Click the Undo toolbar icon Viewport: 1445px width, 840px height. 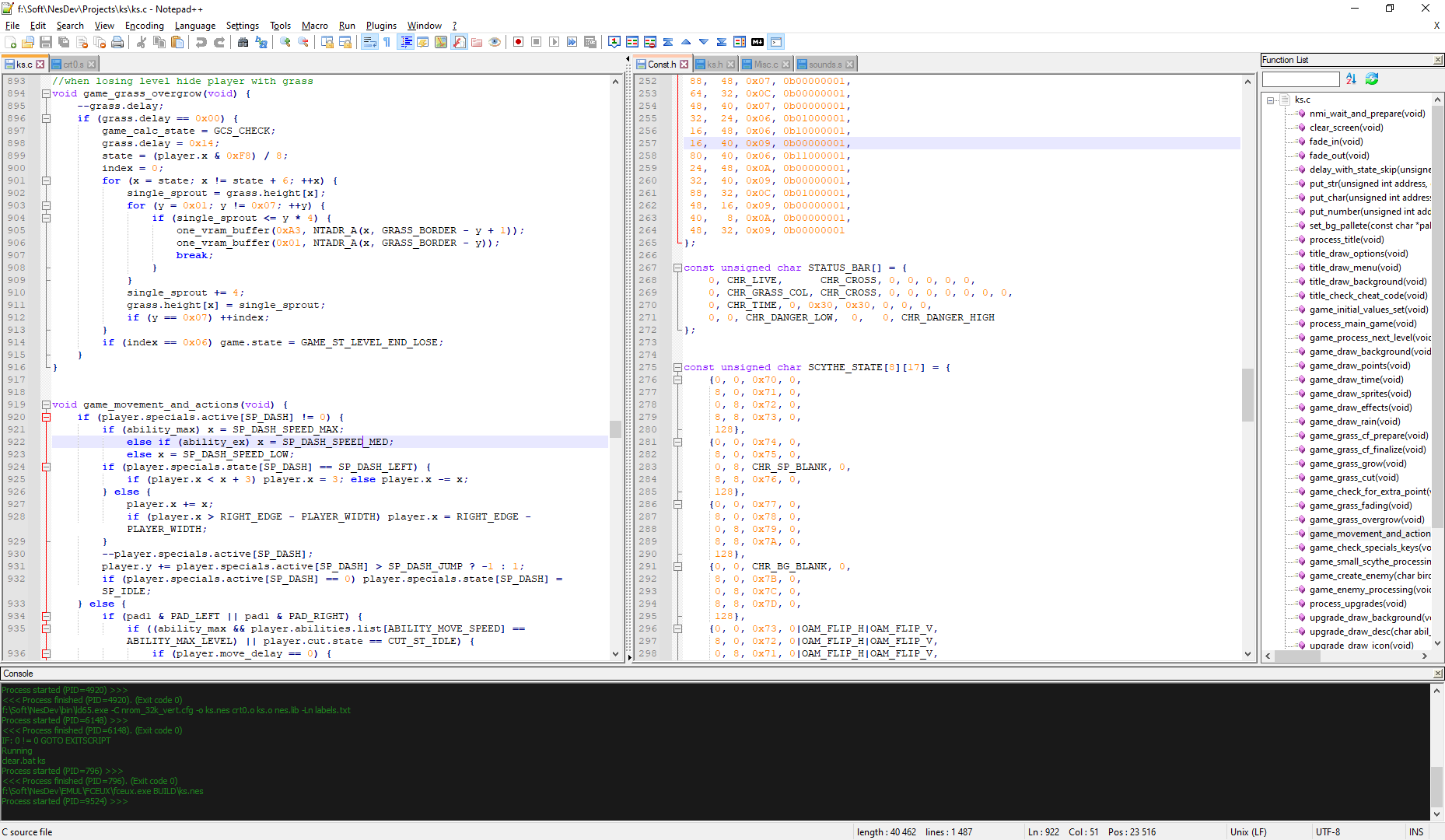(x=201, y=42)
